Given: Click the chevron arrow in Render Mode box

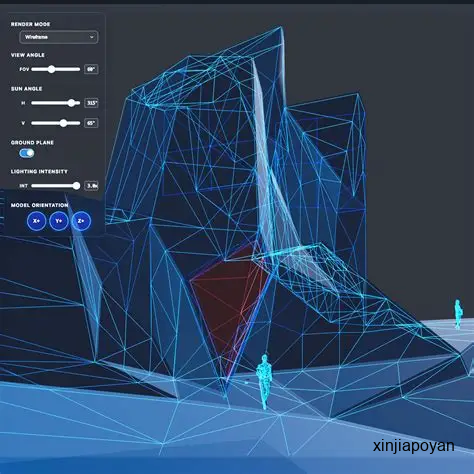Looking at the screenshot, I should [x=92, y=37].
